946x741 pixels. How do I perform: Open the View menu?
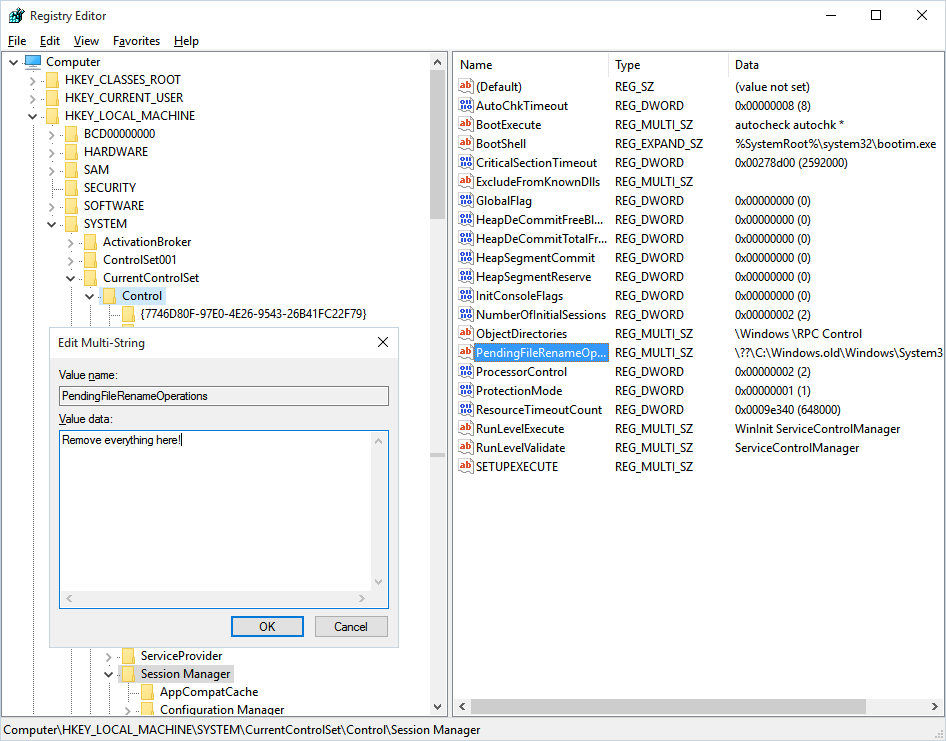86,41
